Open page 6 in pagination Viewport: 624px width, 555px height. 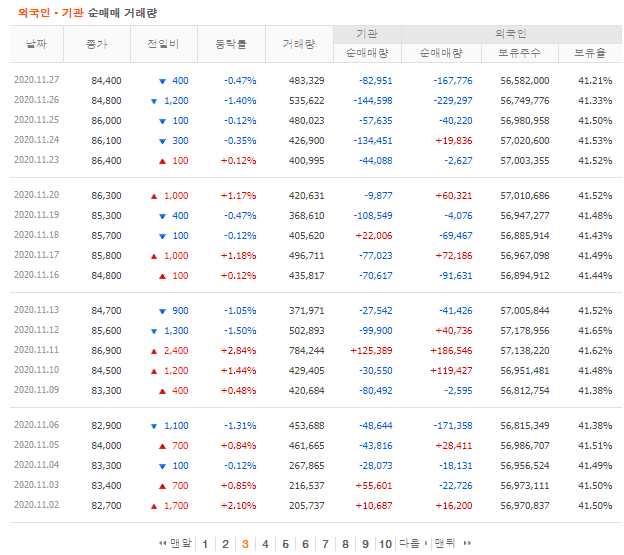[x=305, y=544]
